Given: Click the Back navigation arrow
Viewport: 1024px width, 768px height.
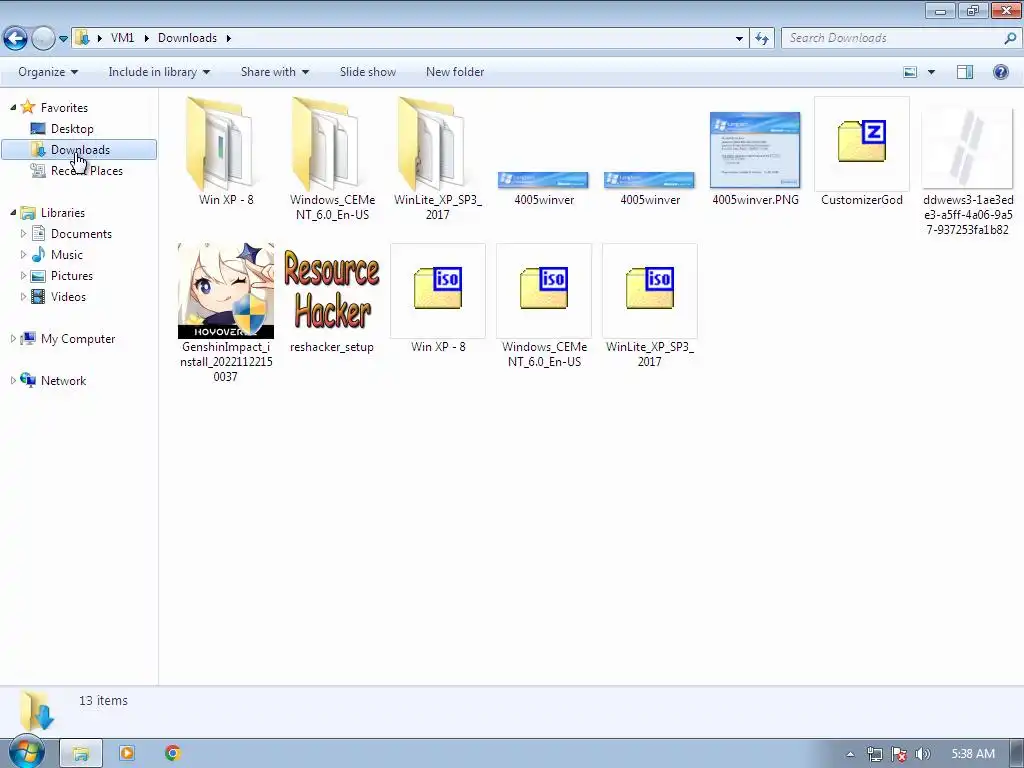Looking at the screenshot, I should 16,39.
